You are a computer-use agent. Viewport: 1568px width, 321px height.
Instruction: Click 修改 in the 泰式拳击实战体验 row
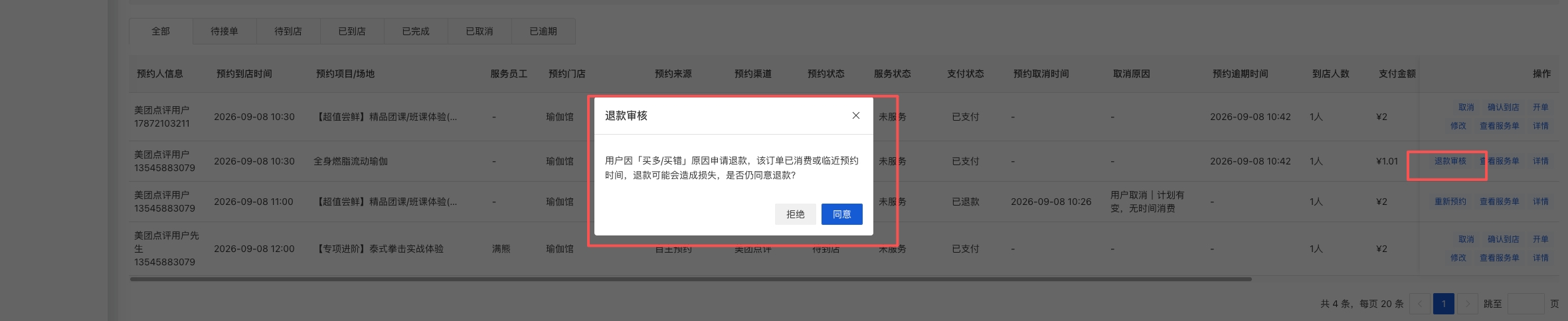click(x=1458, y=258)
